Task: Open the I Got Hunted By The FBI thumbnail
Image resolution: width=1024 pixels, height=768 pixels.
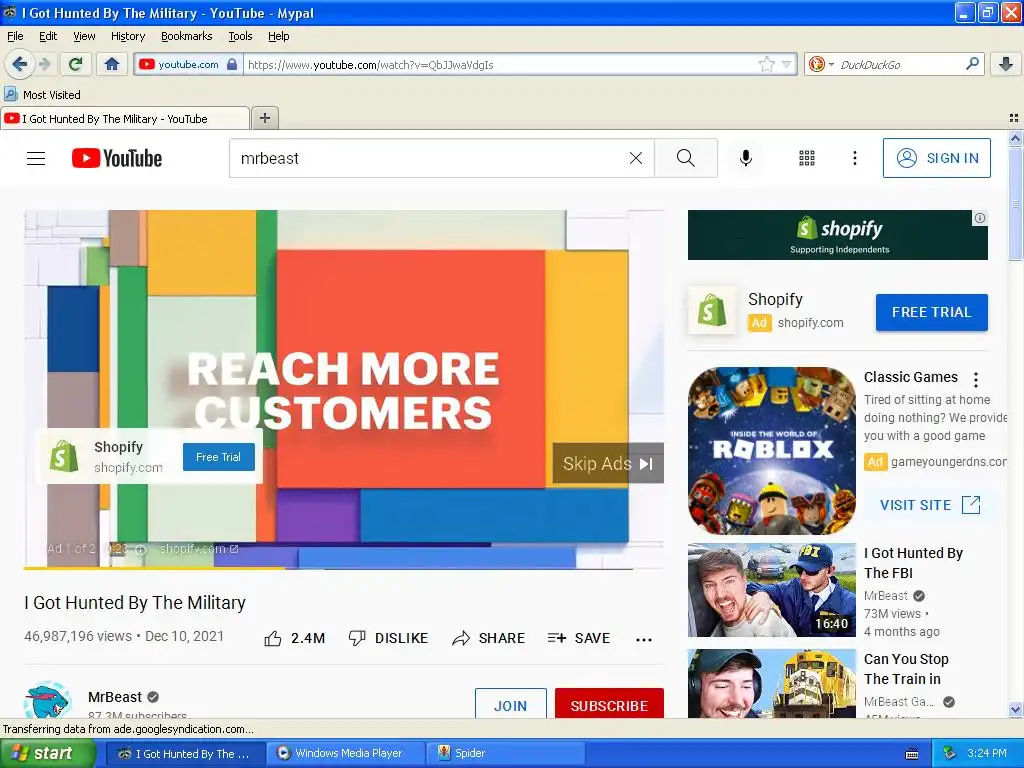Action: click(772, 590)
